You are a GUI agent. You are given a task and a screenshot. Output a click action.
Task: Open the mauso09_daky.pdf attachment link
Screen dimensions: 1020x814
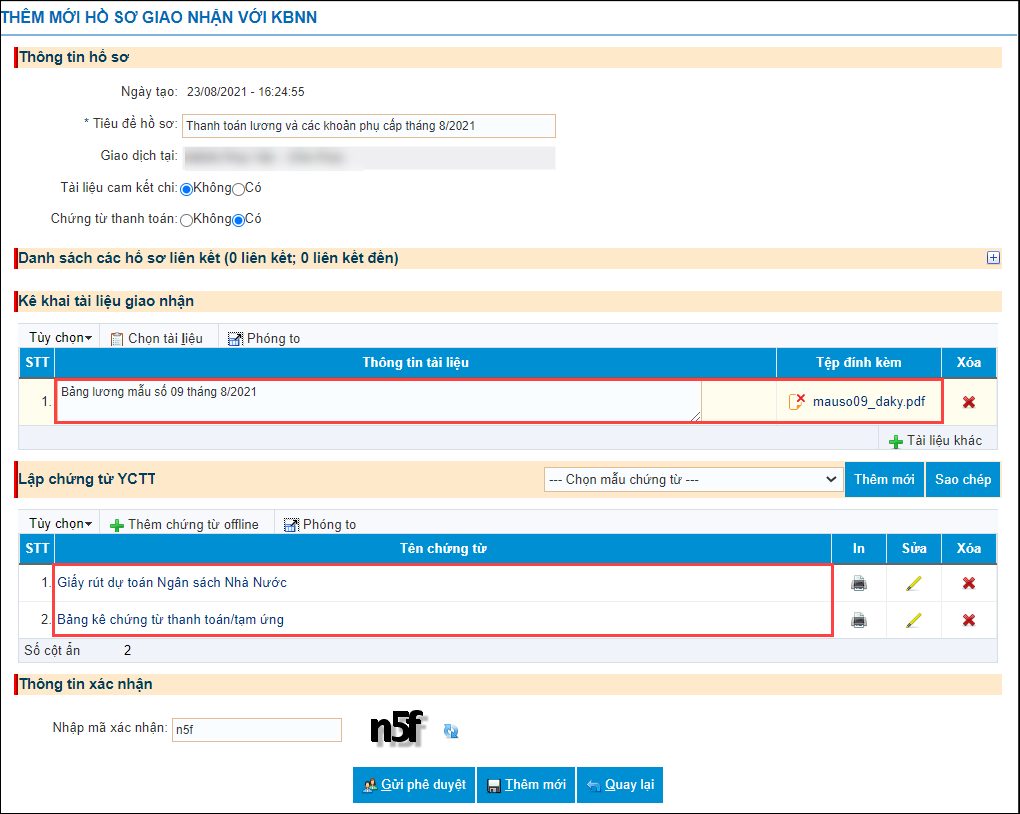[x=868, y=401]
